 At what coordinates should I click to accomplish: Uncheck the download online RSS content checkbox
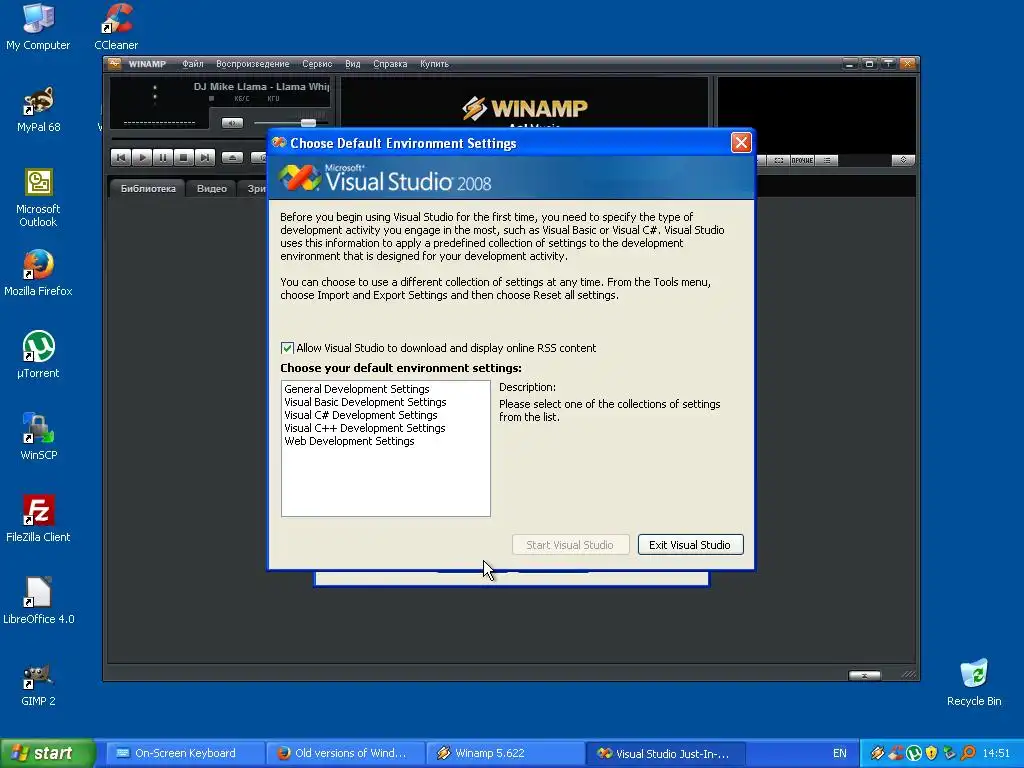coord(287,348)
